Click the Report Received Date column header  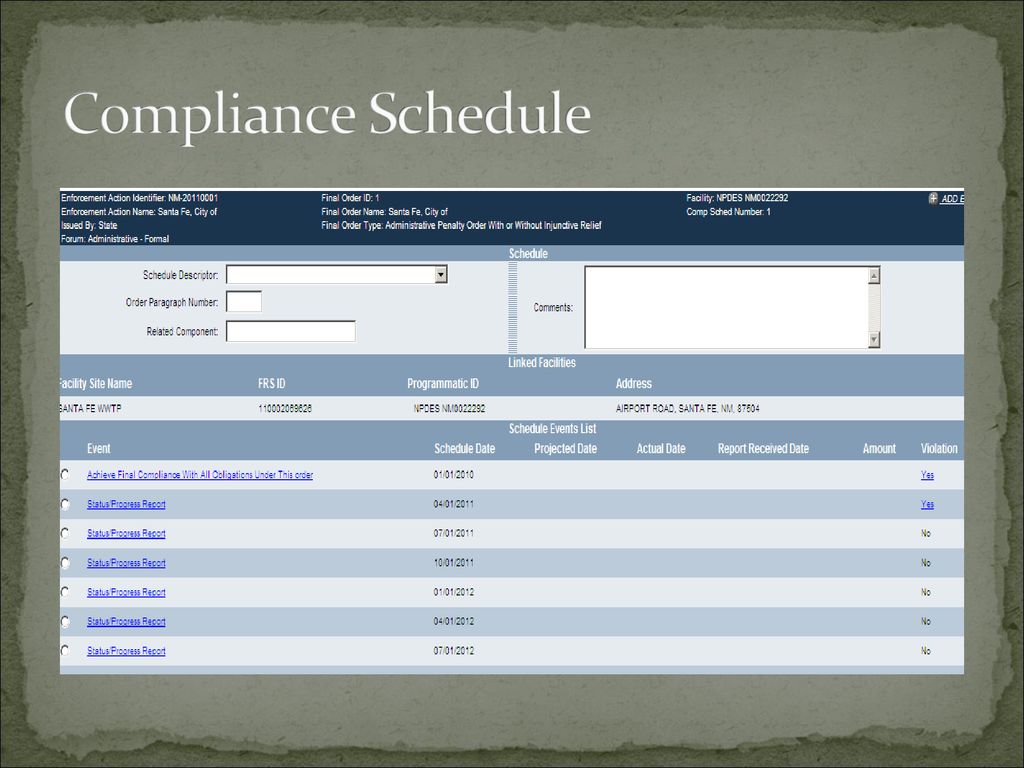click(763, 449)
